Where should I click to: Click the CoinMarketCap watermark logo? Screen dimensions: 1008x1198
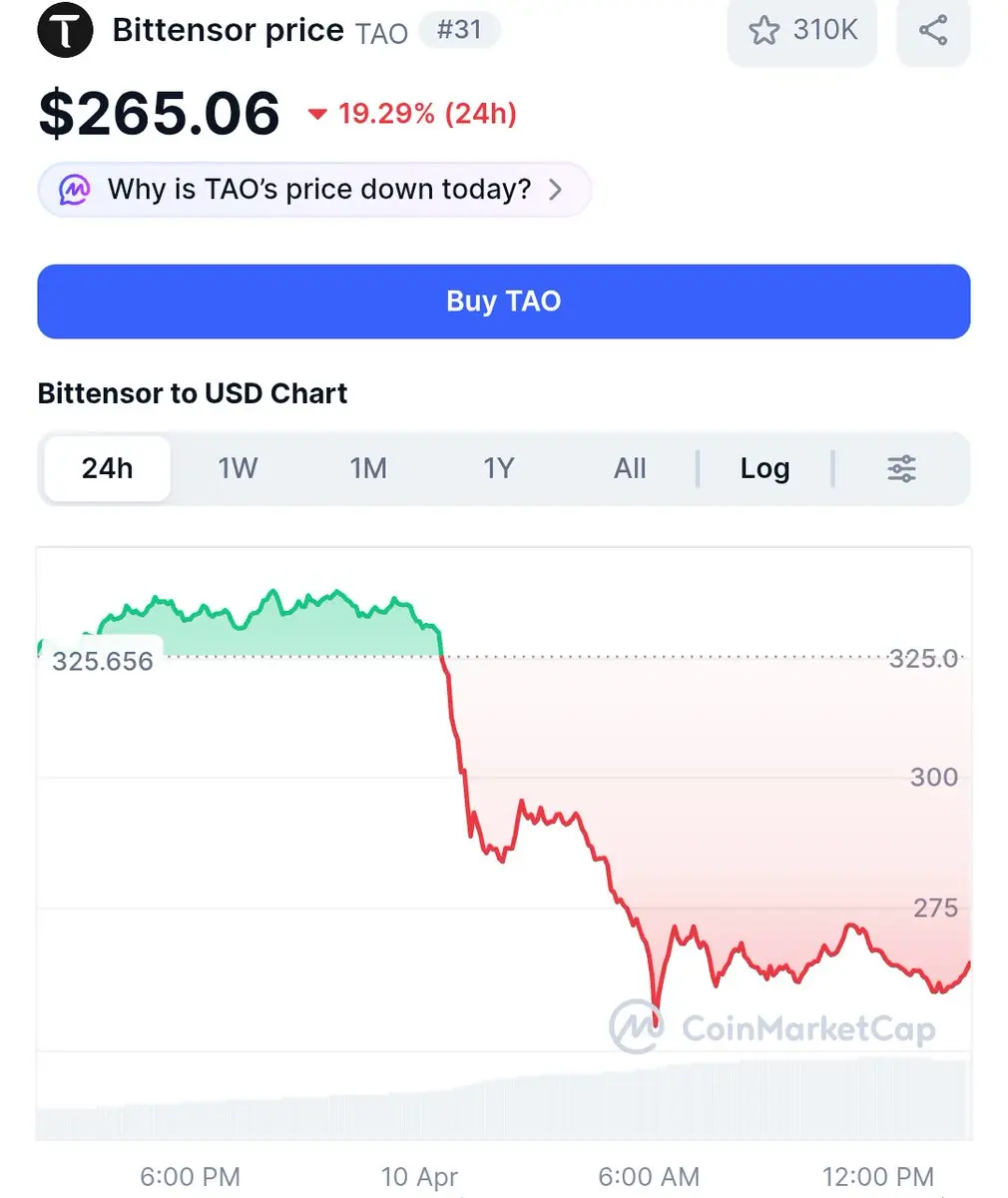coord(636,1026)
